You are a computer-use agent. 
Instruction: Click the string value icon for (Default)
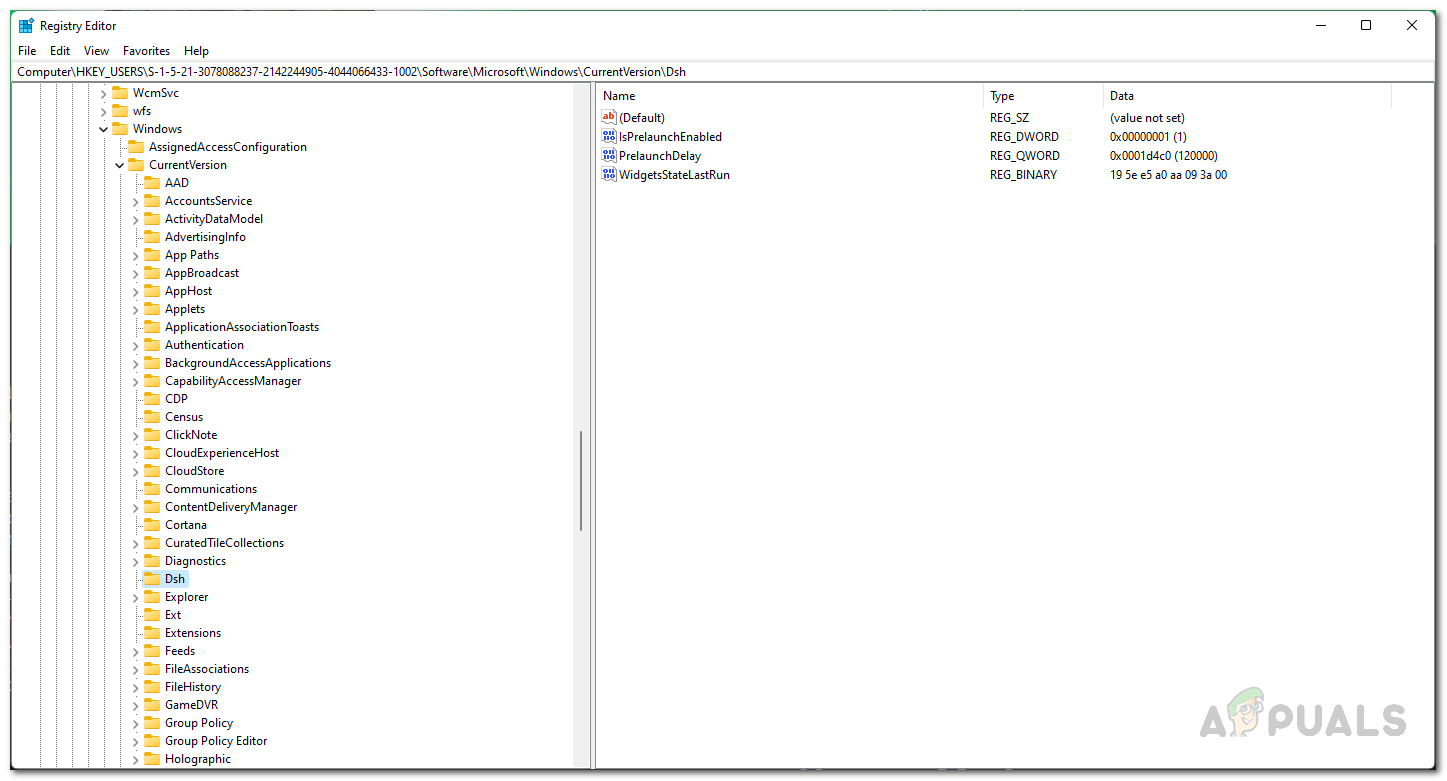(x=609, y=118)
